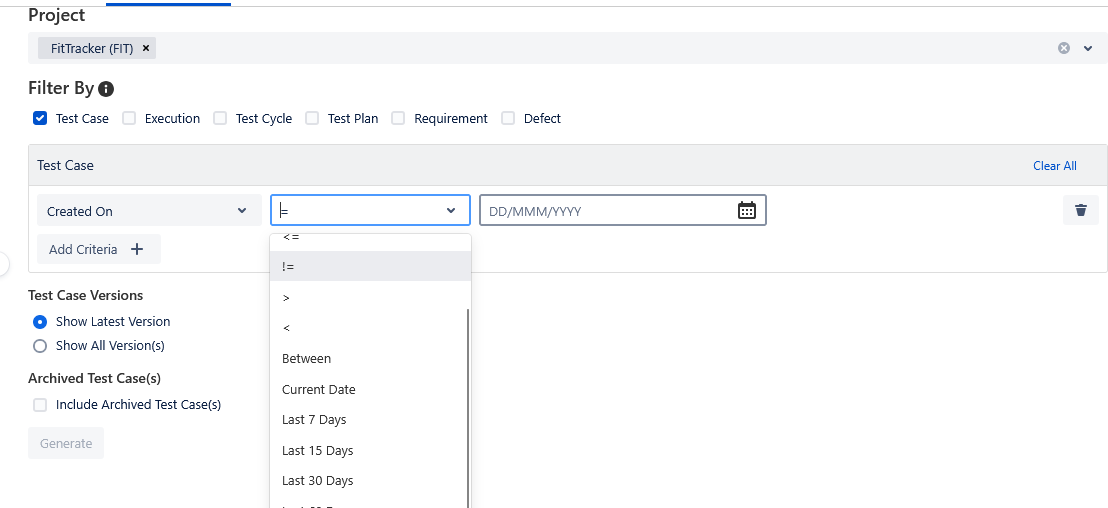This screenshot has width=1108, height=508.
Task: Select the Current Date option
Action: (x=370, y=389)
